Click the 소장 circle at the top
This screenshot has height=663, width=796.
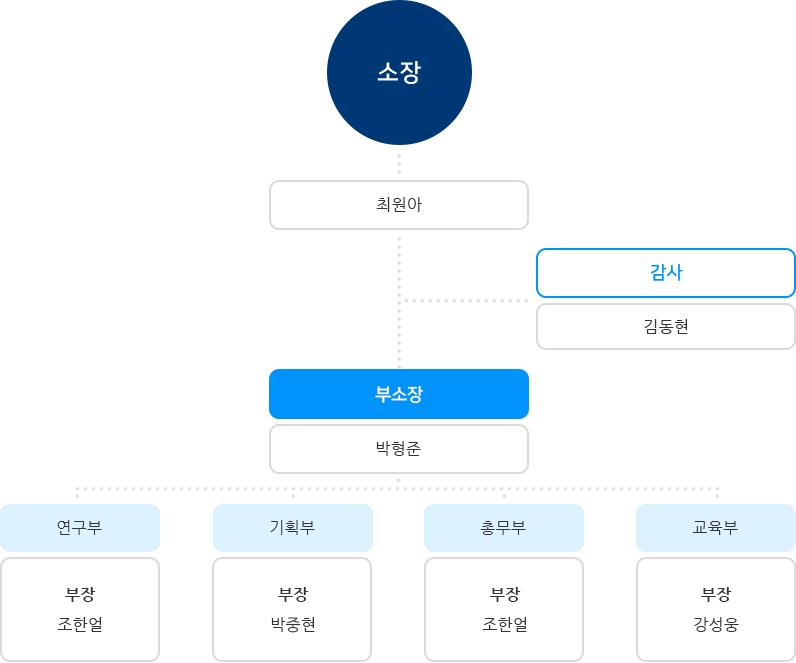[399, 73]
